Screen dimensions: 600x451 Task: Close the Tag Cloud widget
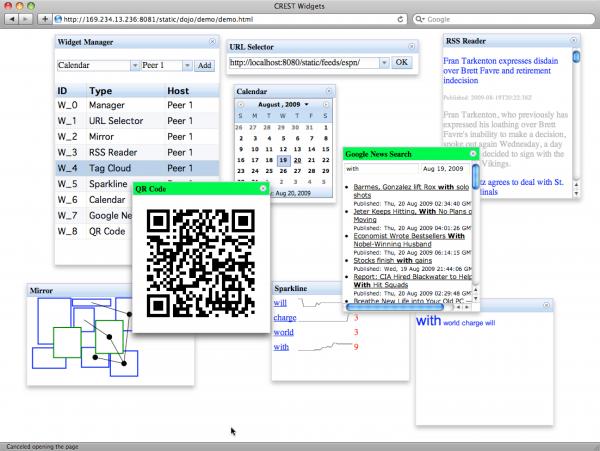(546, 305)
